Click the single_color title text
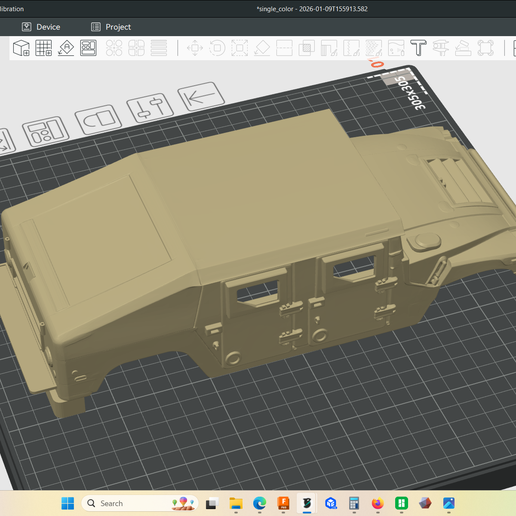Viewport: 516px width, 516px height. click(312, 9)
